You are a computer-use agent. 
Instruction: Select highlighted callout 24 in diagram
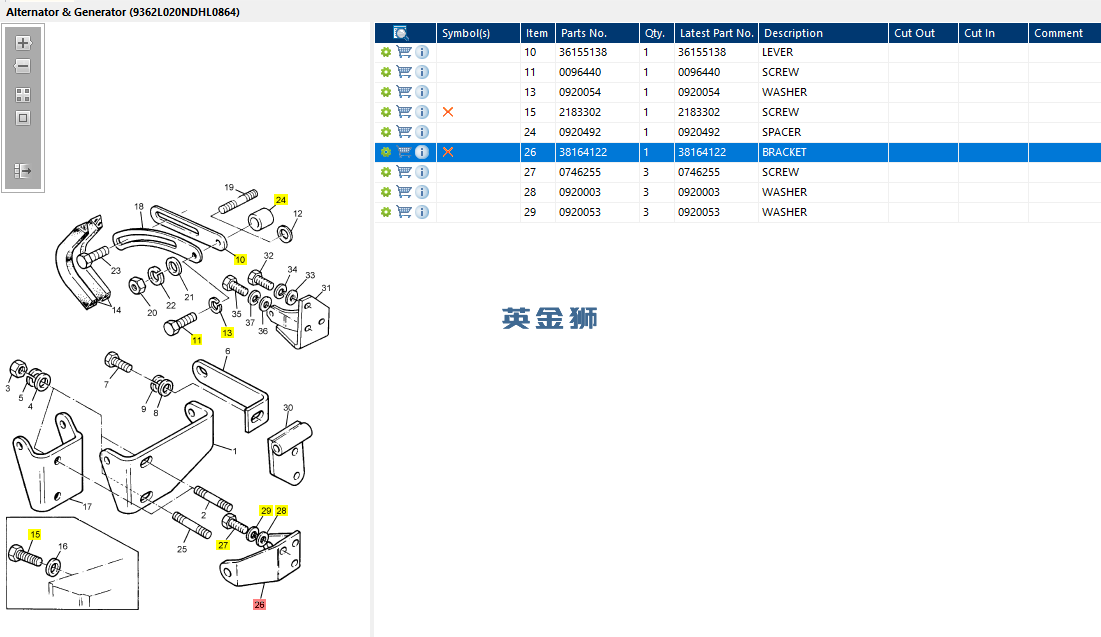(281, 200)
